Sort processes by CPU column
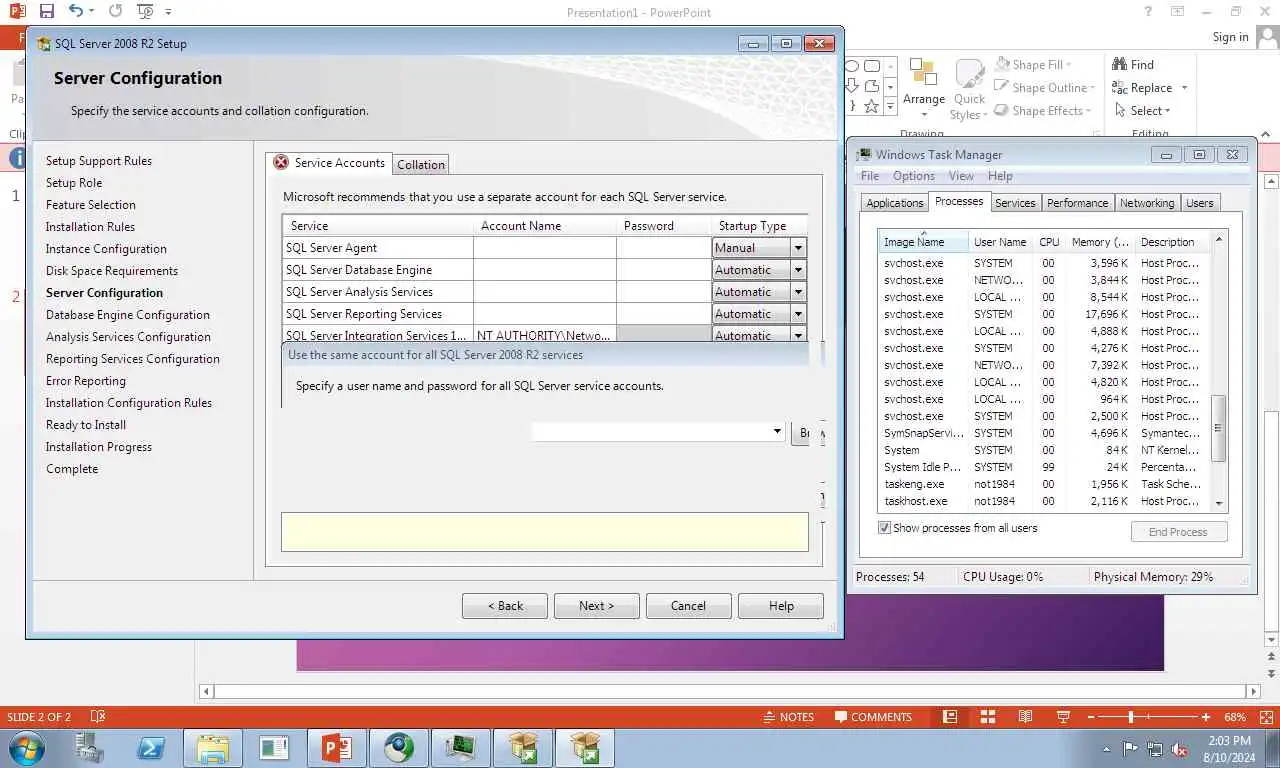This screenshot has width=1280, height=768. [x=1049, y=242]
